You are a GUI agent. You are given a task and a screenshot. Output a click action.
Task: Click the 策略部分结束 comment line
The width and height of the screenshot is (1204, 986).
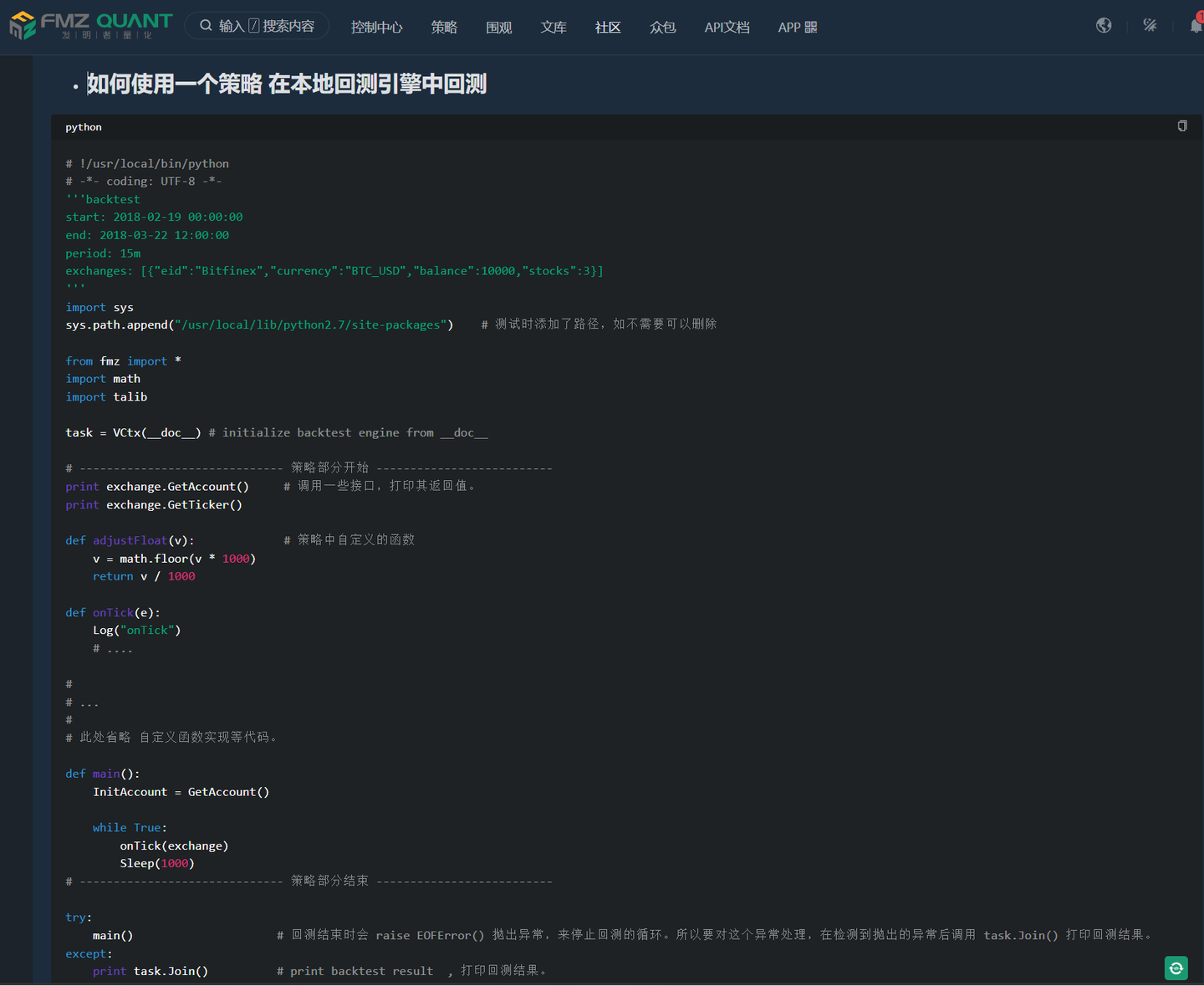(x=309, y=881)
